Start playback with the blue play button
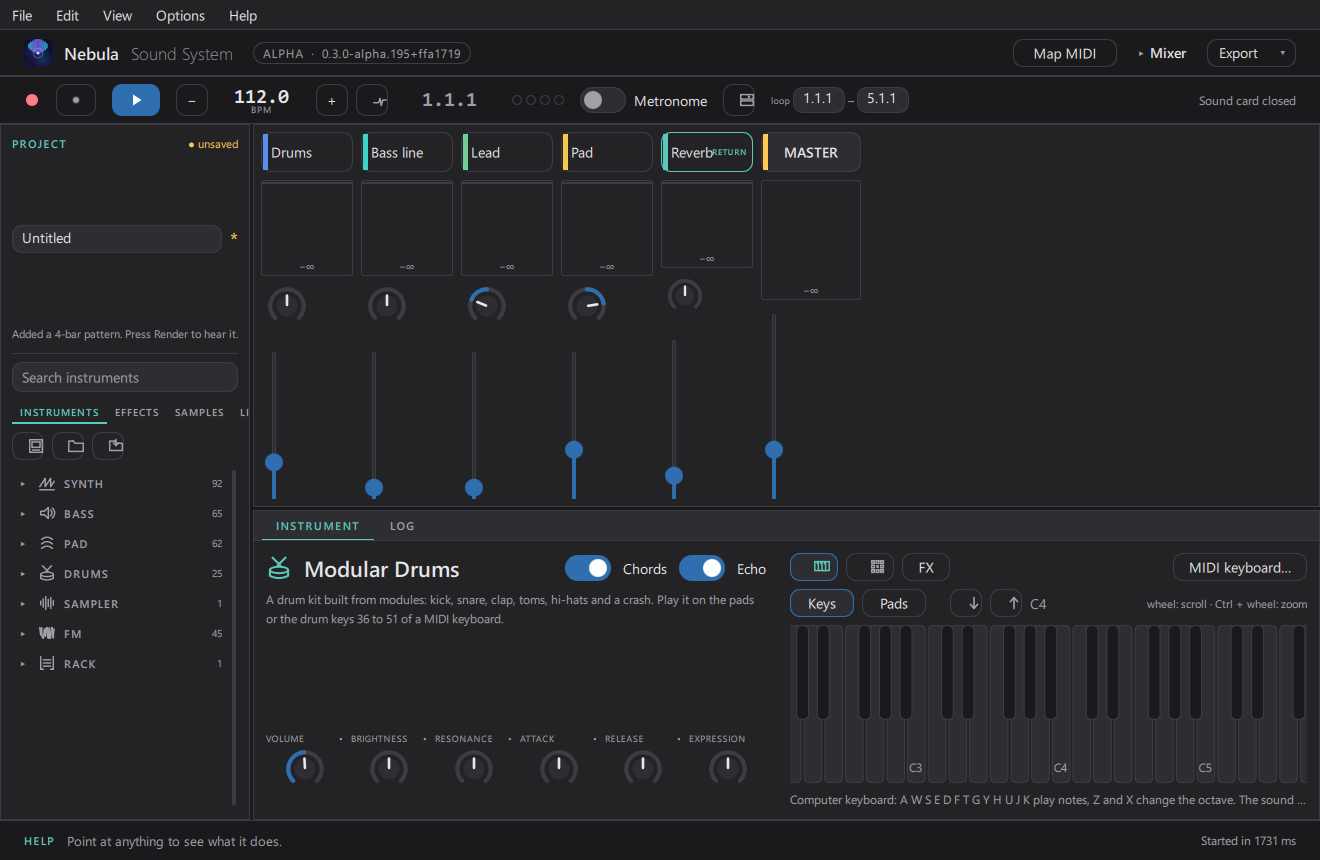Viewport: 1320px width, 860px height. (136, 100)
